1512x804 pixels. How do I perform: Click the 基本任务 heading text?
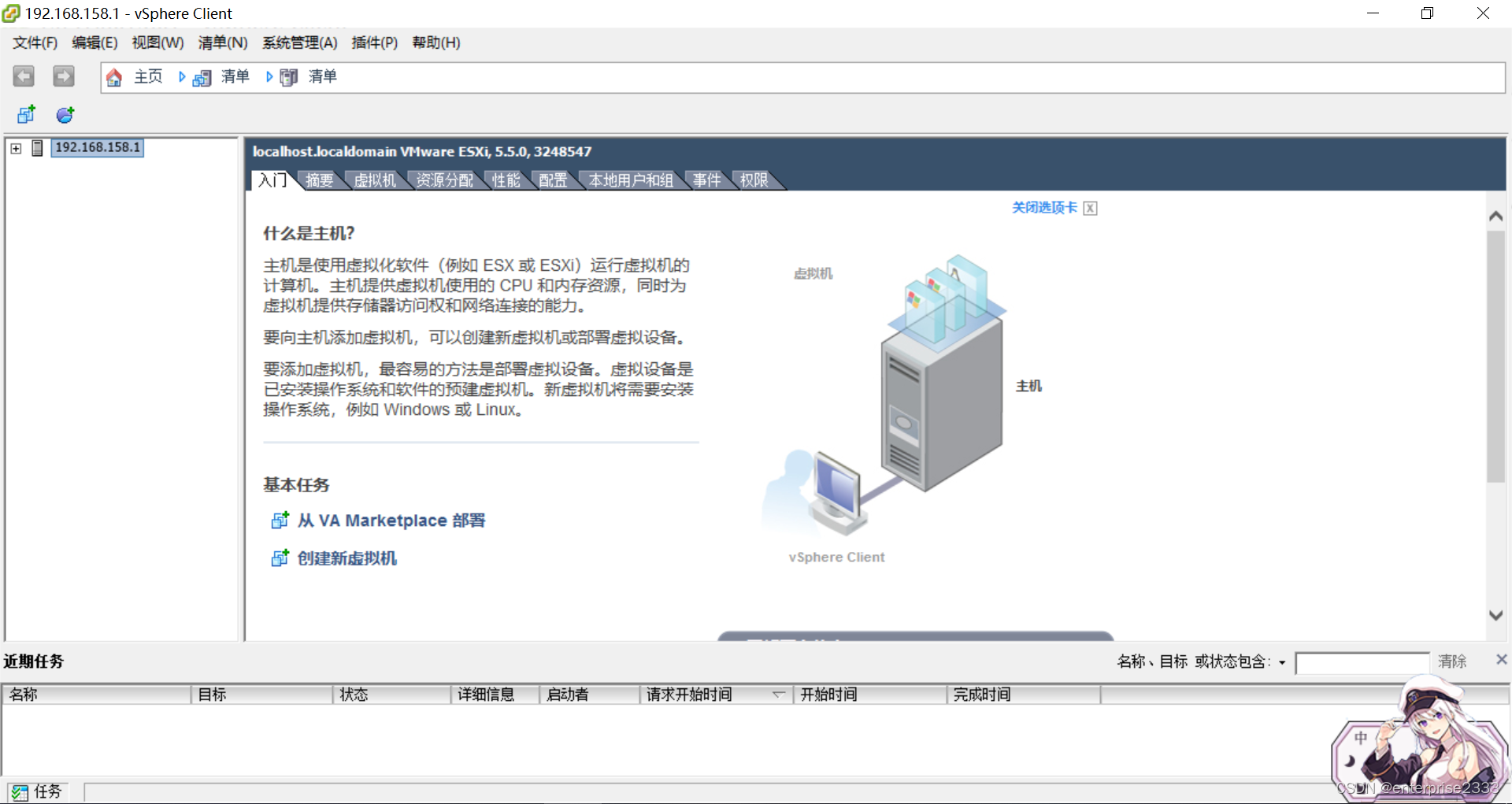pos(296,484)
